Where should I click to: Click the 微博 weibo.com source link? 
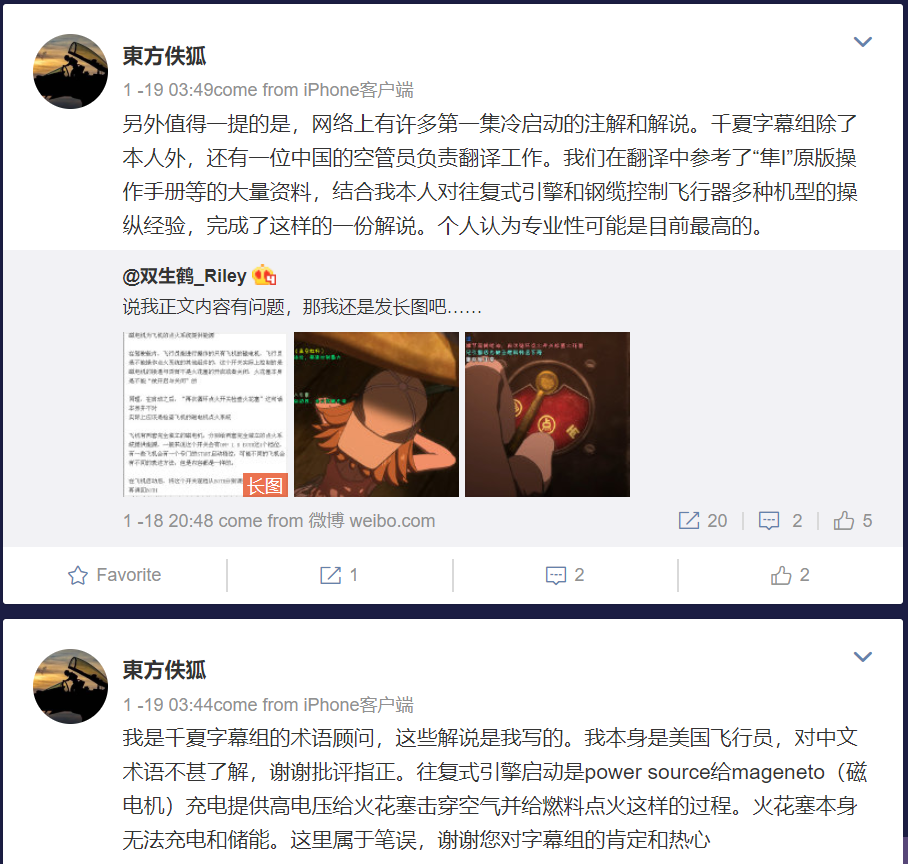pos(371,521)
